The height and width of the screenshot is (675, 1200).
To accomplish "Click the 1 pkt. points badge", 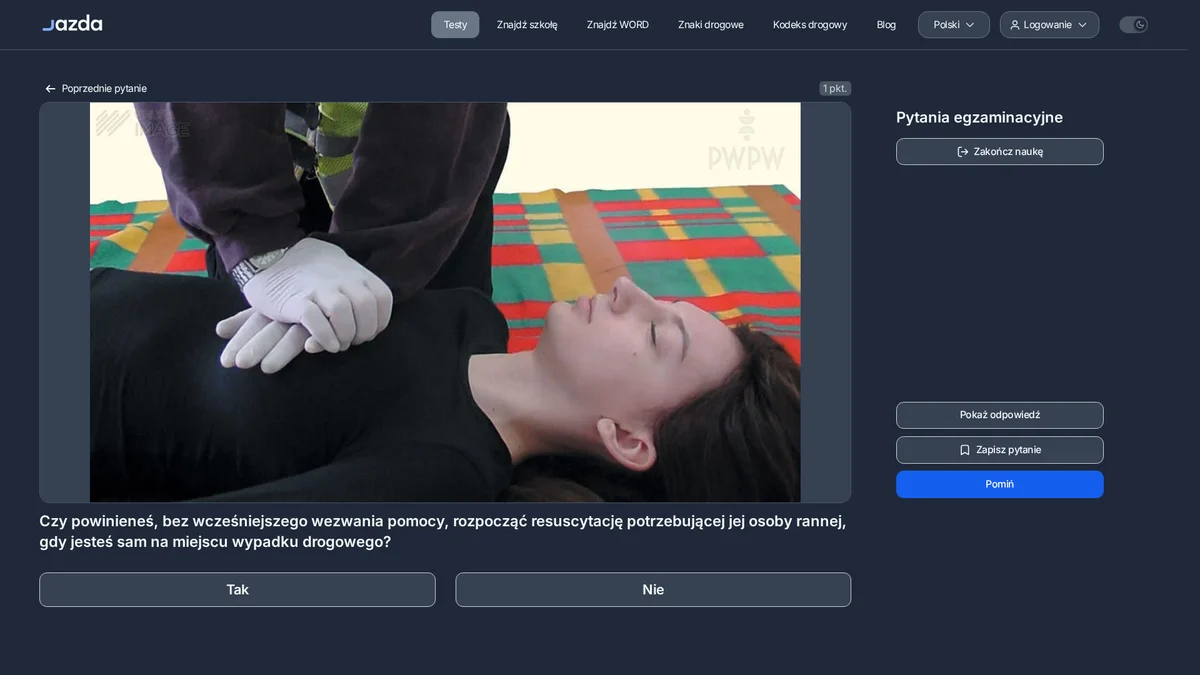I will [x=835, y=89].
